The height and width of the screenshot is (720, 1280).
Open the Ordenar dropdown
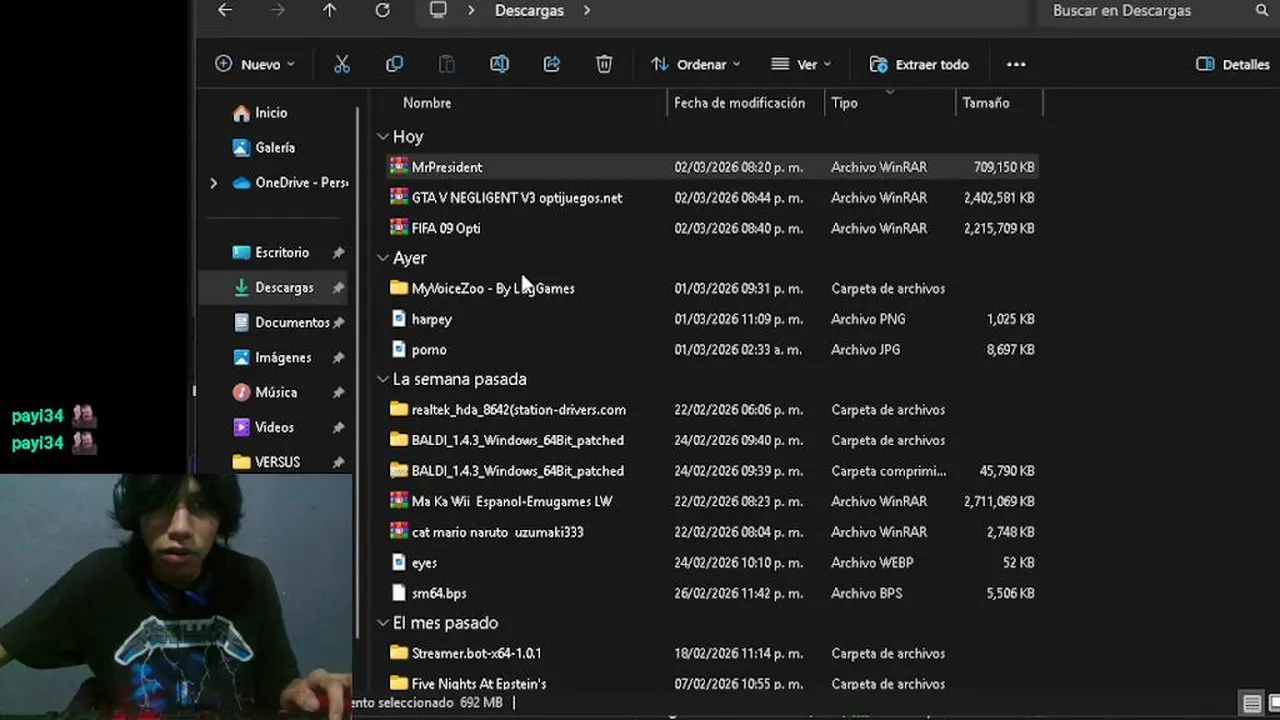click(696, 64)
